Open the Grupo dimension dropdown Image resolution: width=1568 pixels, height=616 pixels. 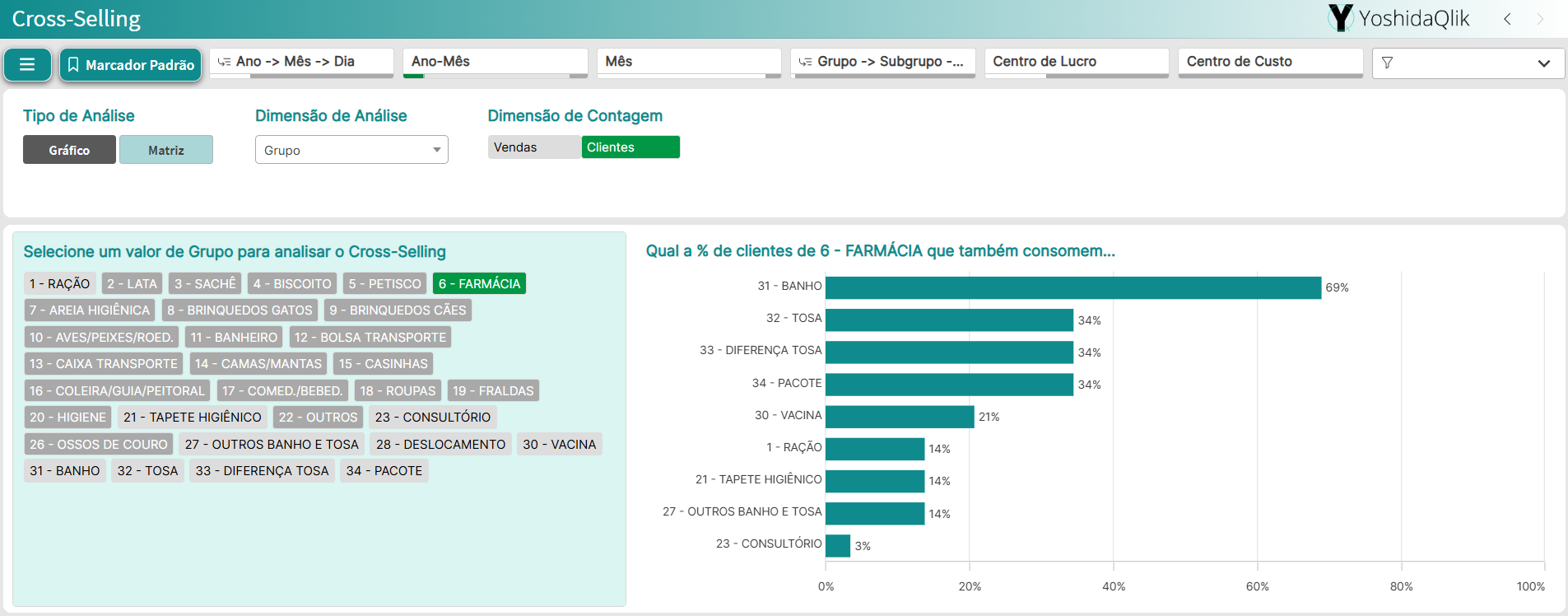(351, 150)
